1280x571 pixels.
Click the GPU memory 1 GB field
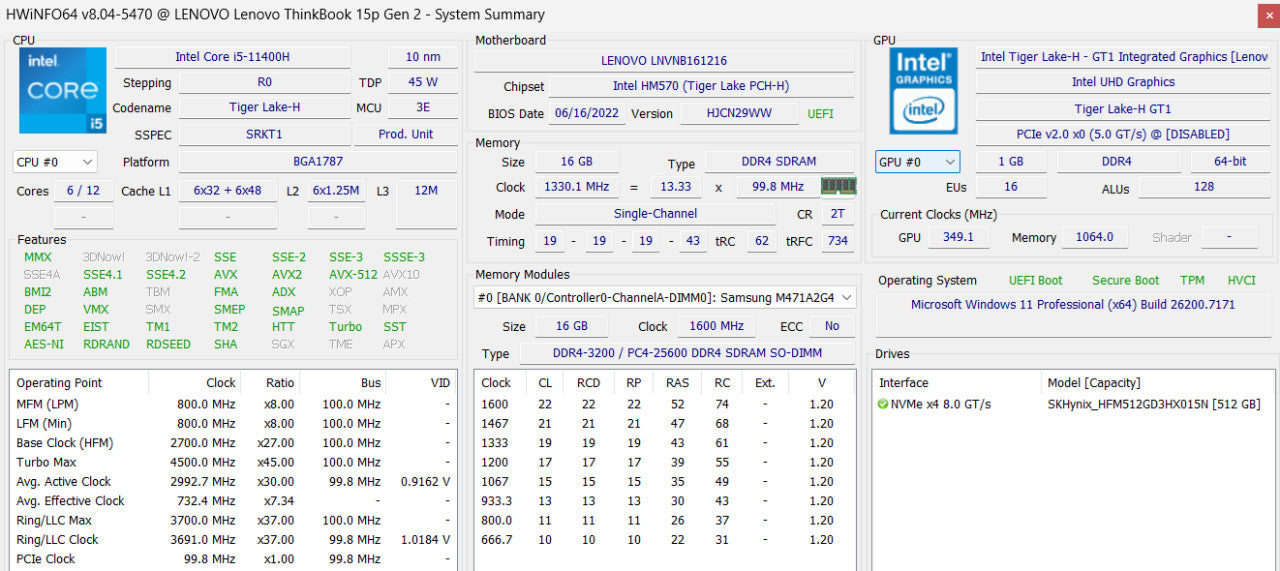pyautogui.click(x=1012, y=161)
